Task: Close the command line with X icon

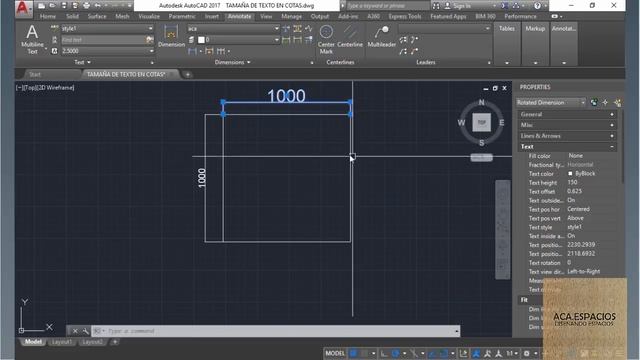Action: pyautogui.click(x=75, y=331)
